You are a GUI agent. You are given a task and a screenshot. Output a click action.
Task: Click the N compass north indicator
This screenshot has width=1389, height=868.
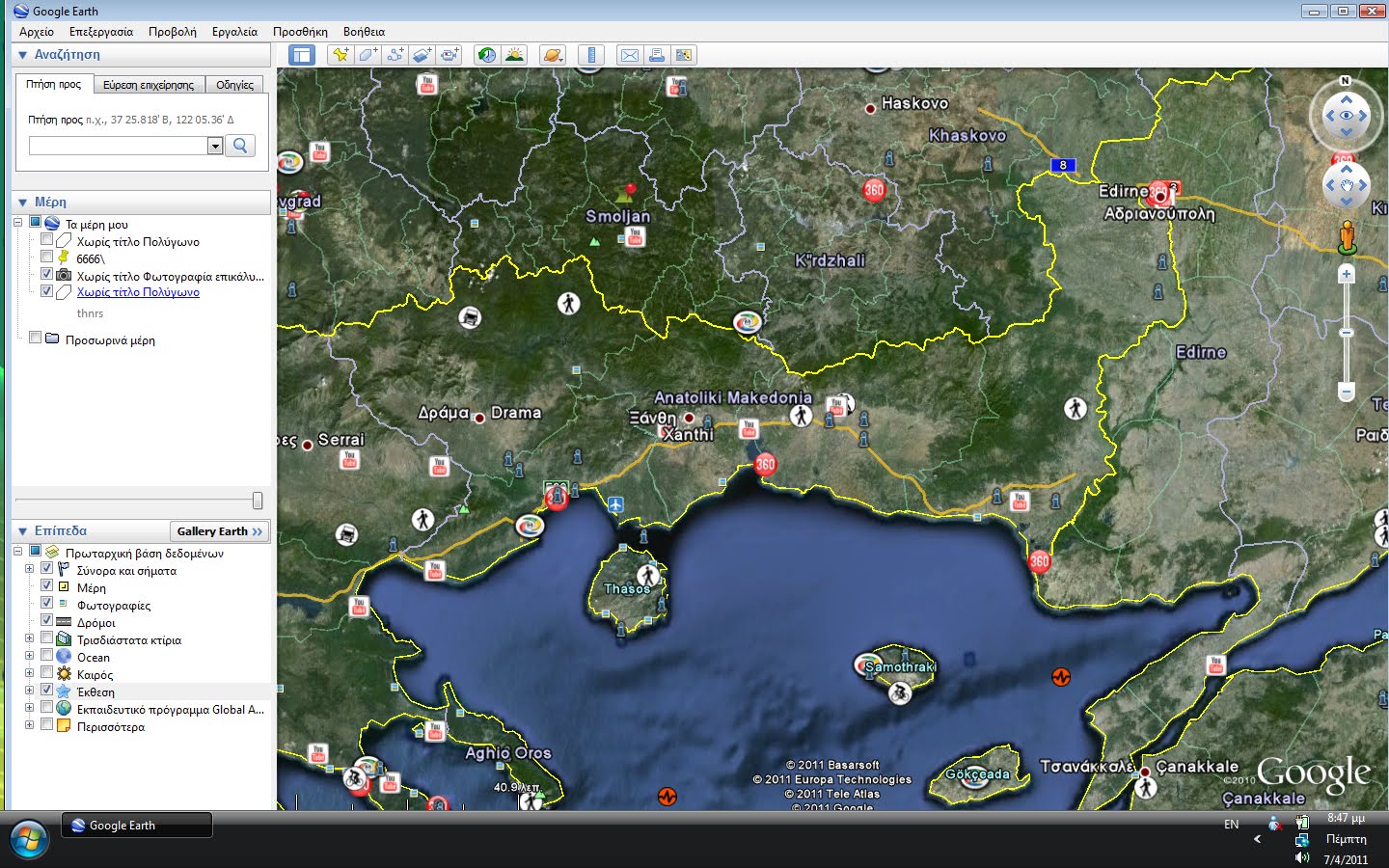pos(1346,81)
